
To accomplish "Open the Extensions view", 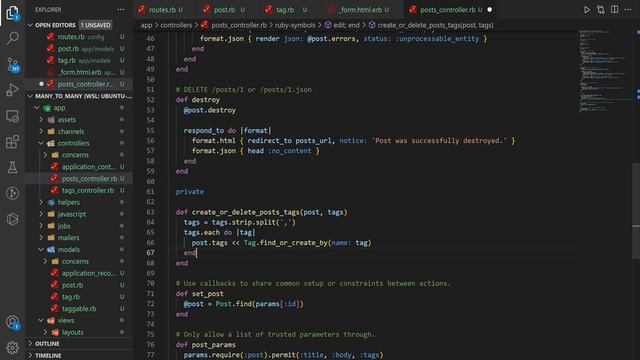I will click(x=12, y=142).
